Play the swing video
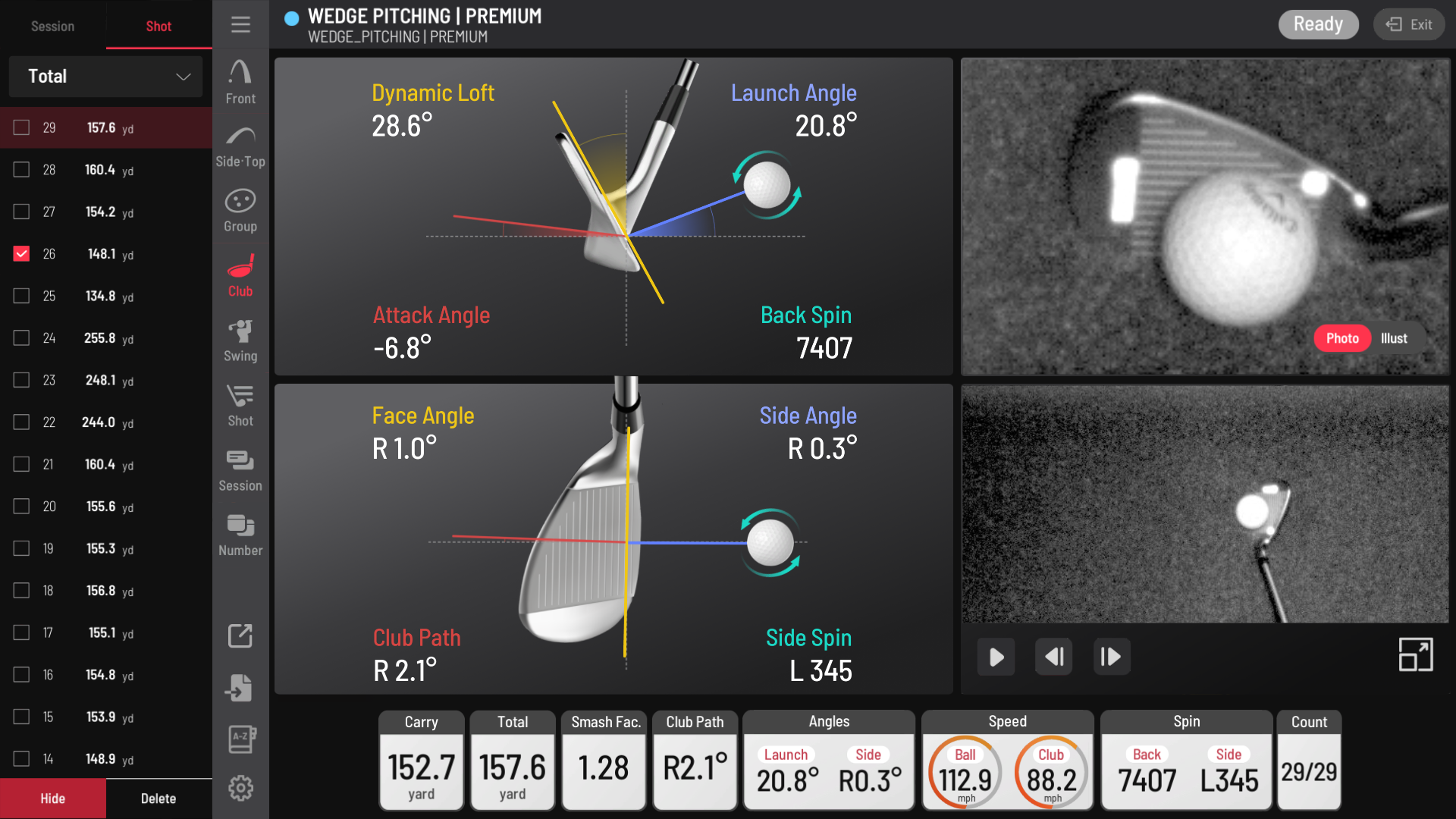This screenshot has height=819, width=1456. pyautogui.click(x=996, y=657)
